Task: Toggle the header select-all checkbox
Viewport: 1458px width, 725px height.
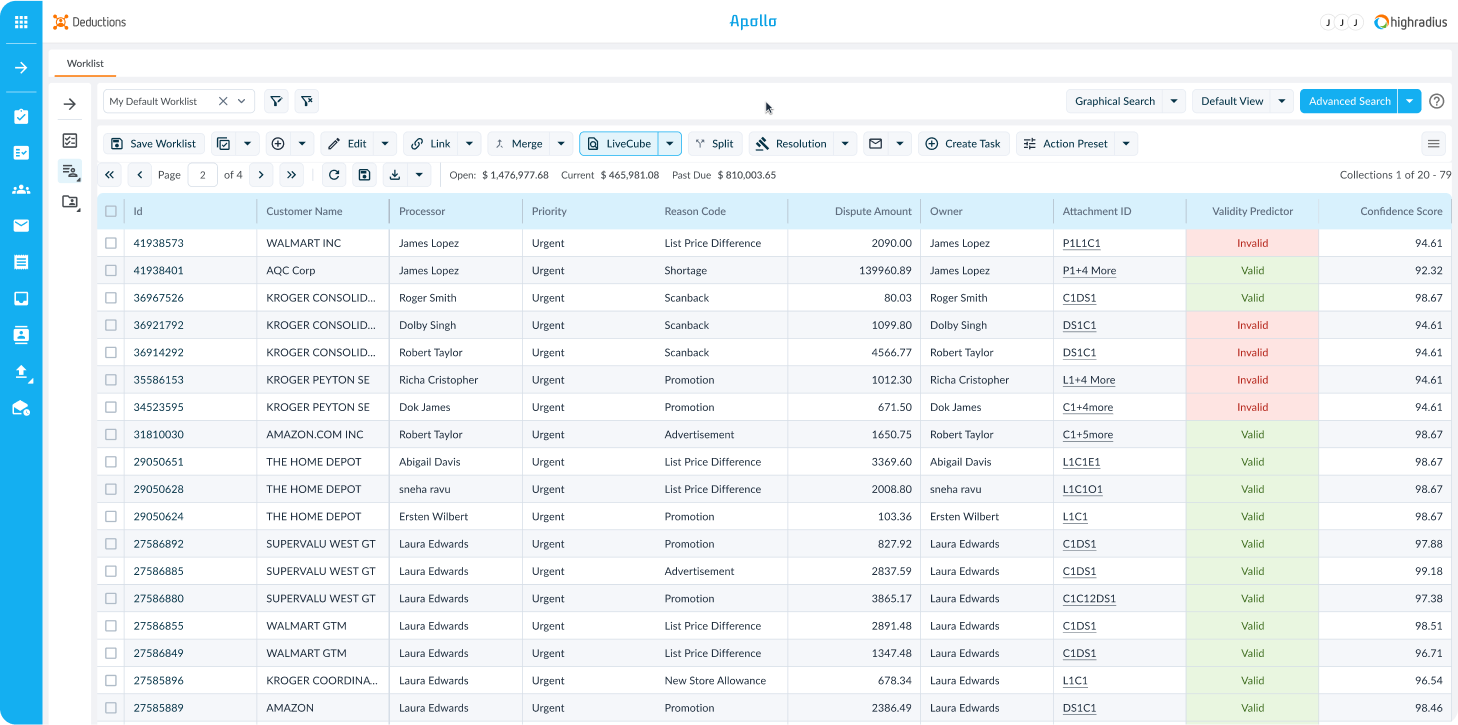Action: coord(111,211)
